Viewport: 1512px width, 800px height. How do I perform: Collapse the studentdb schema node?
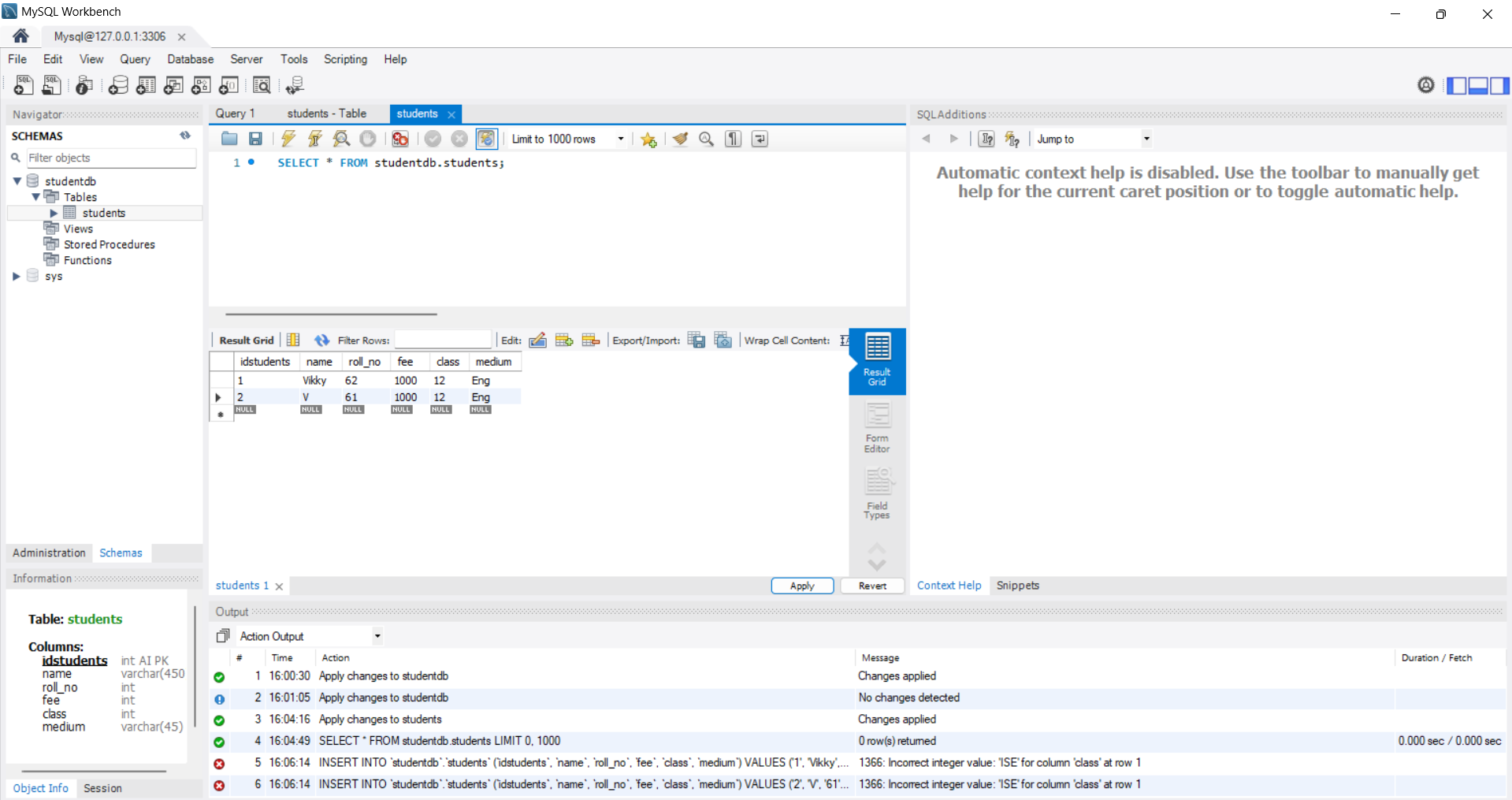click(x=17, y=181)
